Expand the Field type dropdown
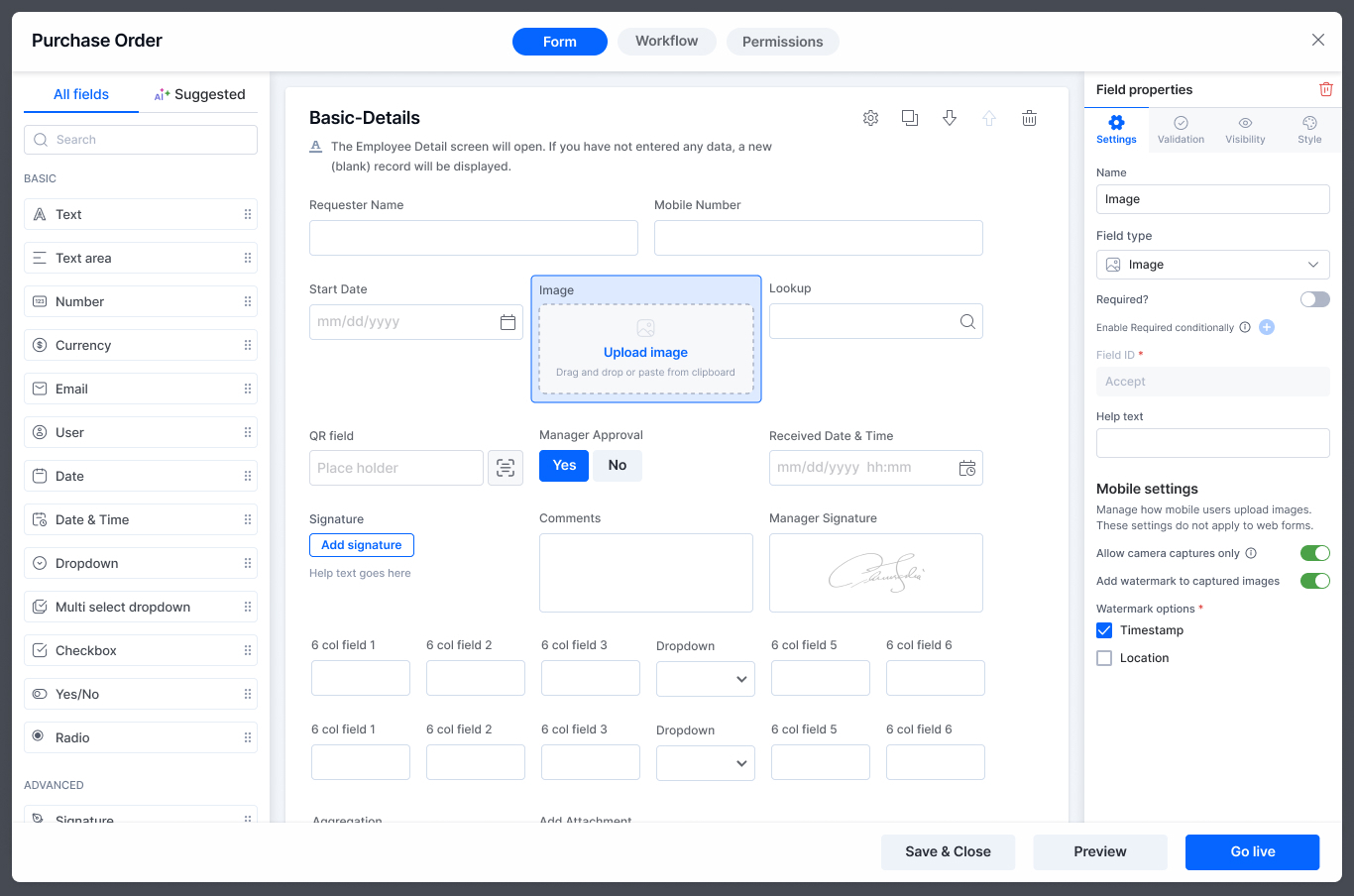 pyautogui.click(x=1212, y=265)
